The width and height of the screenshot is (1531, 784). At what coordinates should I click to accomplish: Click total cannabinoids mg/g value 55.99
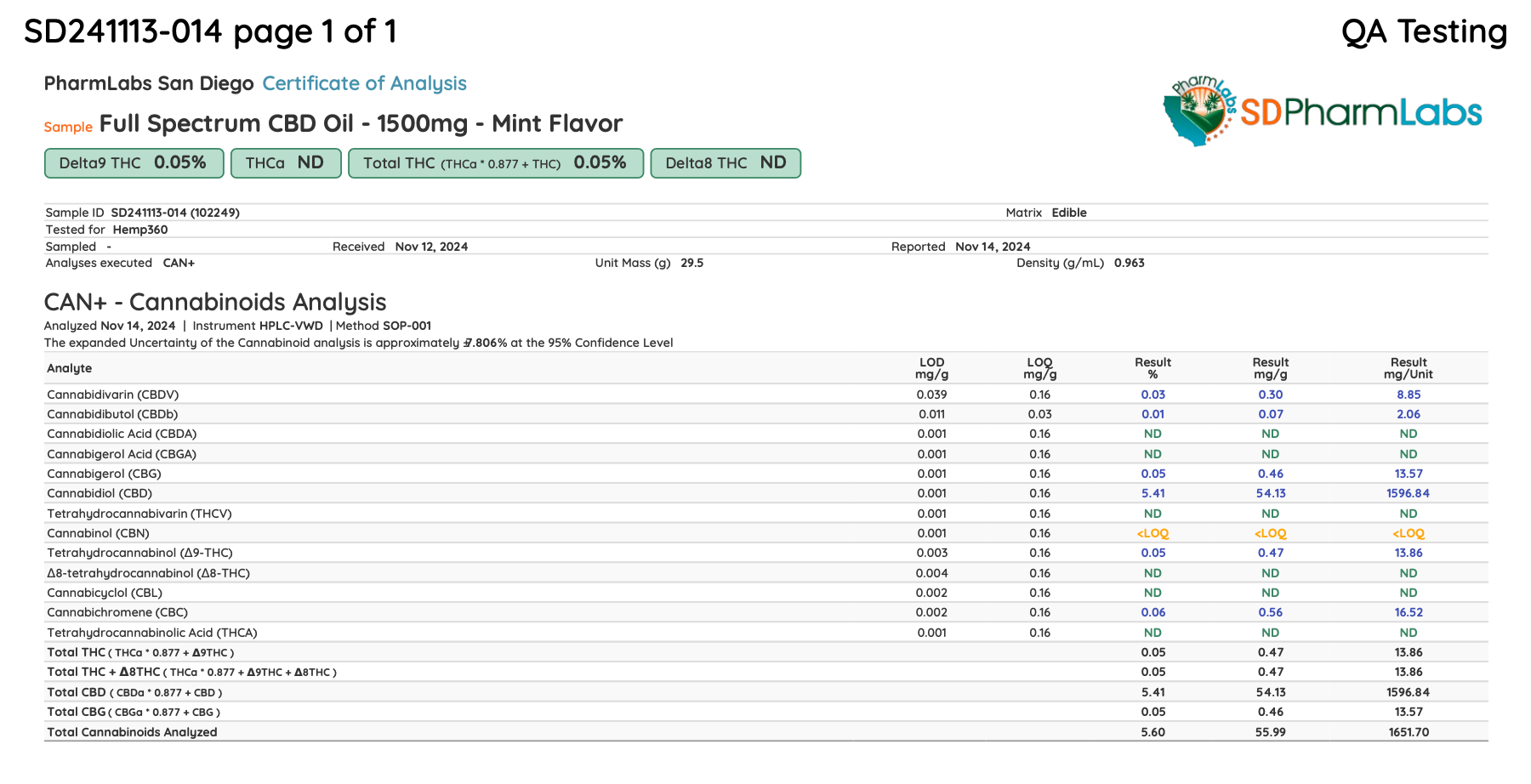point(1271,732)
